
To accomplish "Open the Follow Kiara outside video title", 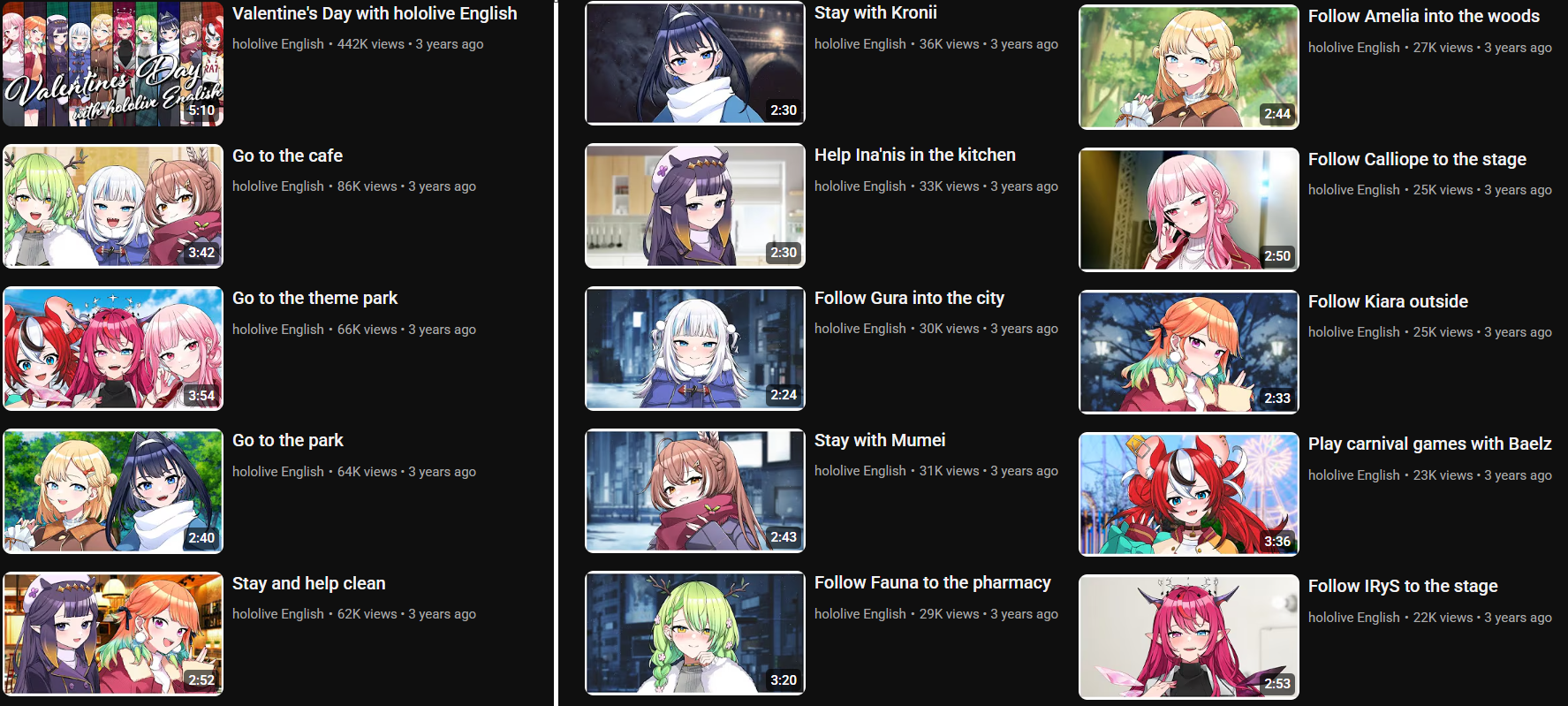I will click(1388, 301).
